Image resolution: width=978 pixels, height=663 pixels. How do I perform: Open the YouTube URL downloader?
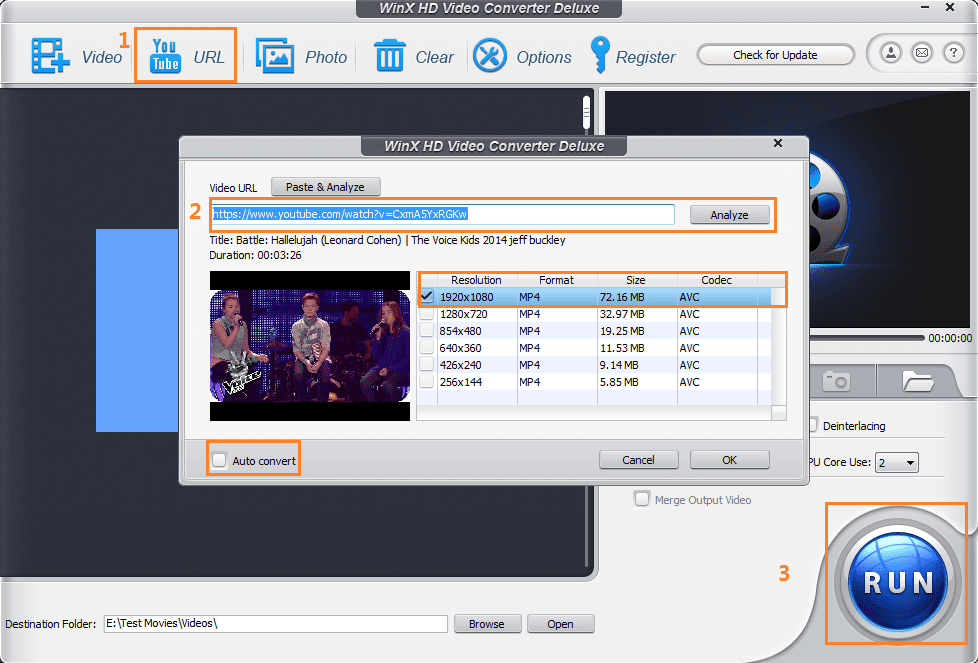186,56
